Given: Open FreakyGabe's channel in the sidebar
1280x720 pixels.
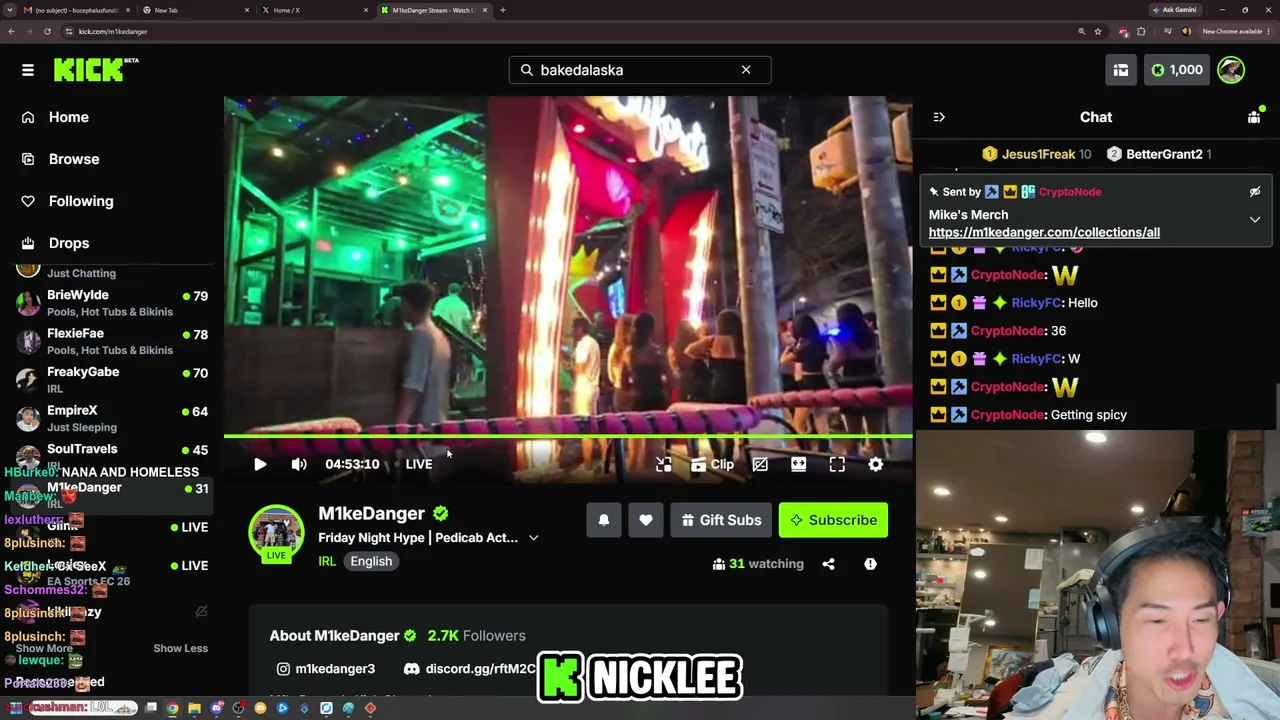Looking at the screenshot, I should pos(112,380).
